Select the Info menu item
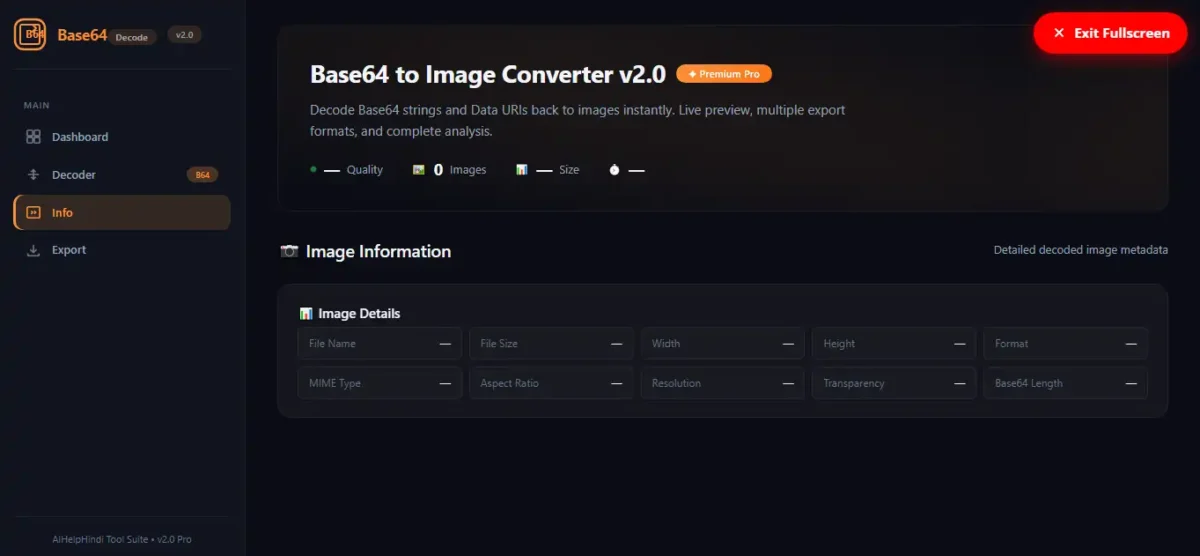 (122, 213)
